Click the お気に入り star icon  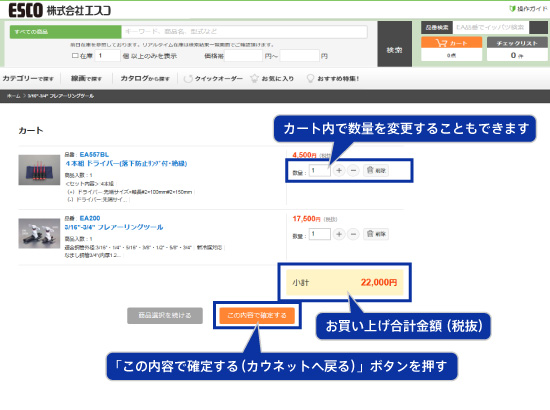click(254, 79)
